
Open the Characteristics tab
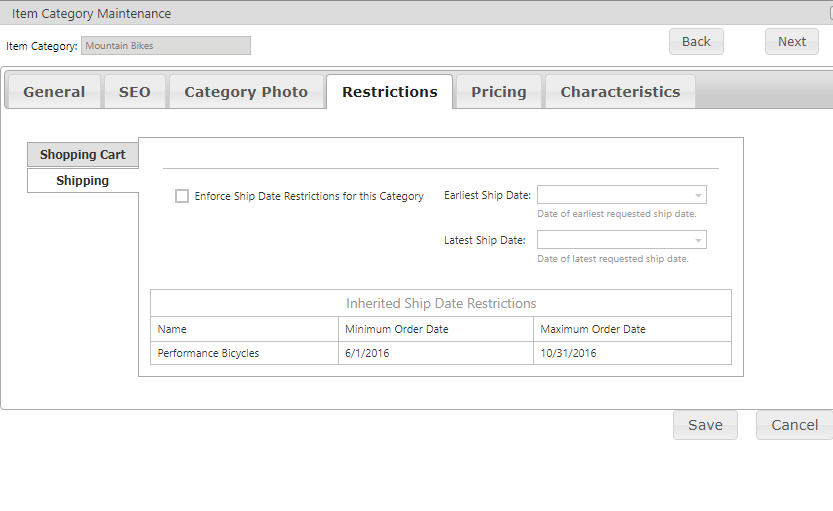620,92
